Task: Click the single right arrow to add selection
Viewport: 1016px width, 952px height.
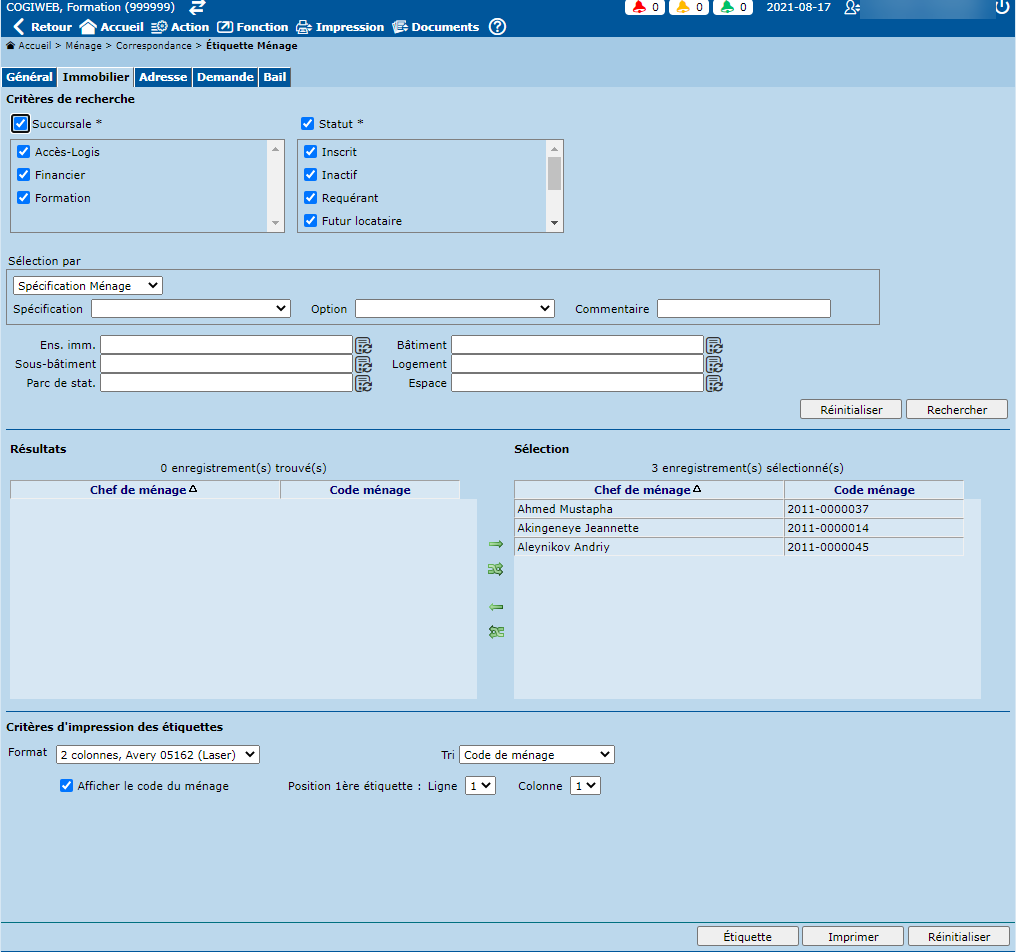Action: click(x=495, y=544)
